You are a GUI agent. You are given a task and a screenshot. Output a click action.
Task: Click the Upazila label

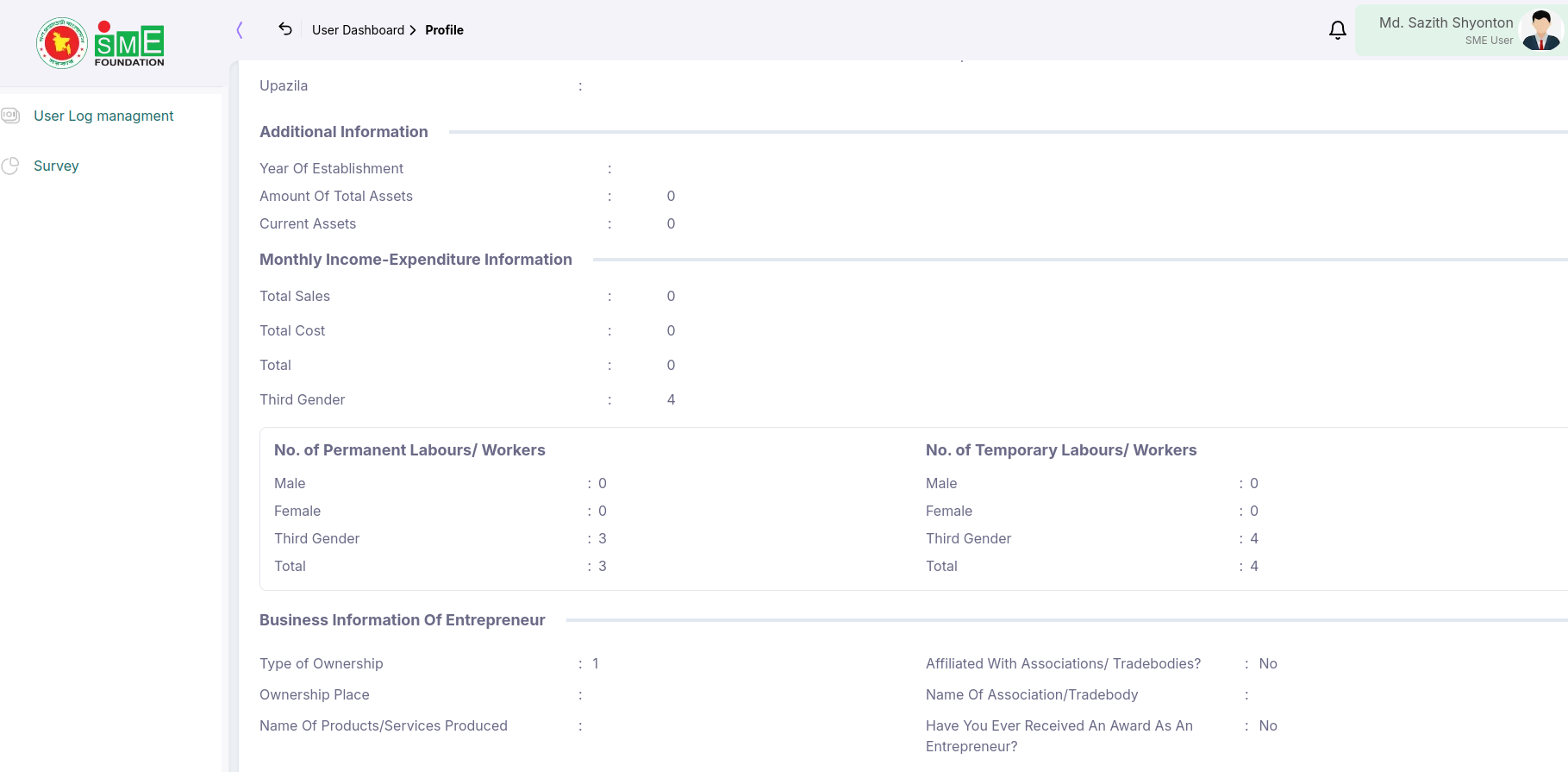tap(284, 85)
